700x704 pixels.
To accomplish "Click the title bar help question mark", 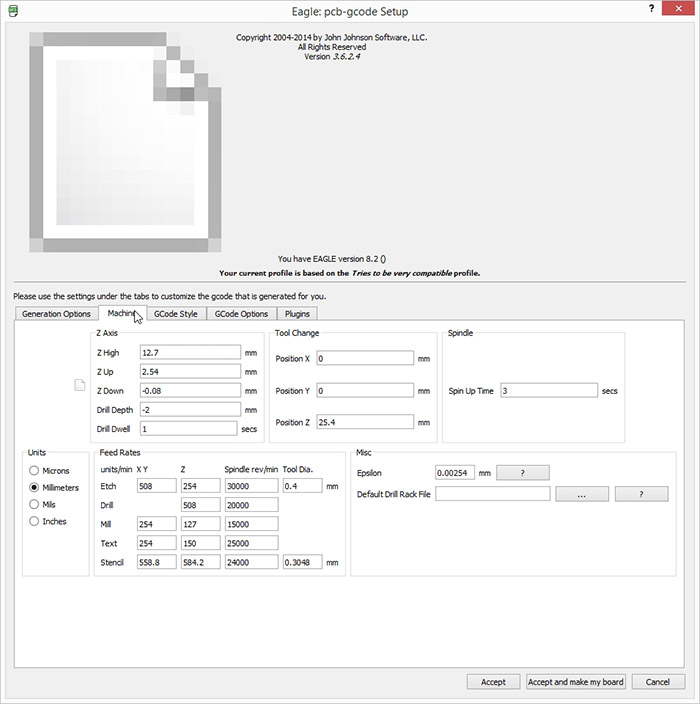I will (x=651, y=9).
